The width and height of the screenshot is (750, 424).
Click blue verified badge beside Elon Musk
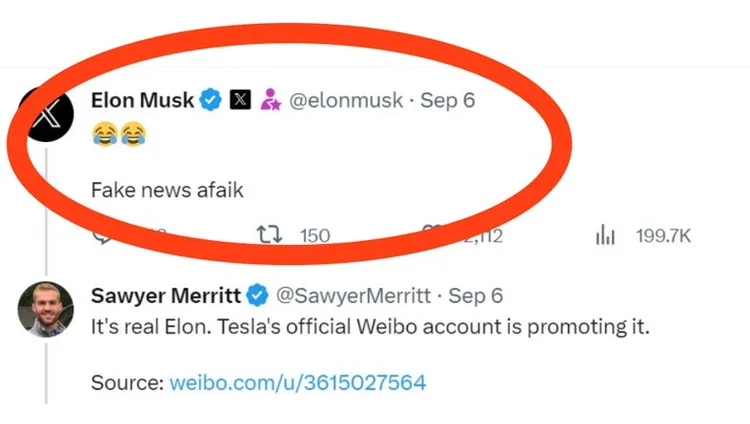click(210, 100)
